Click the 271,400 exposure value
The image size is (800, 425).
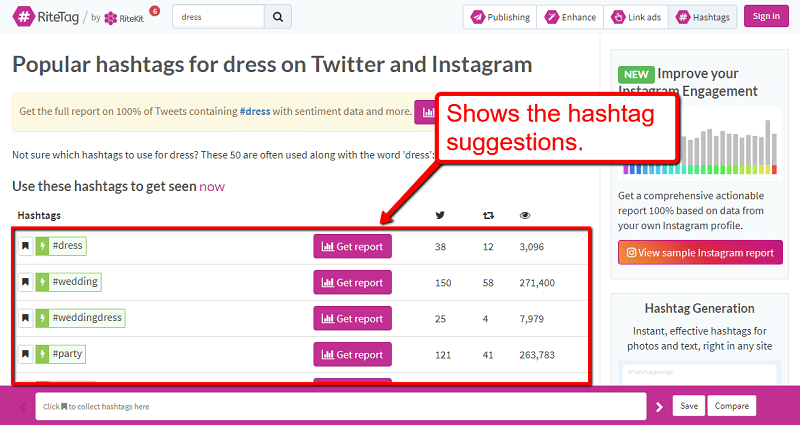537,283
